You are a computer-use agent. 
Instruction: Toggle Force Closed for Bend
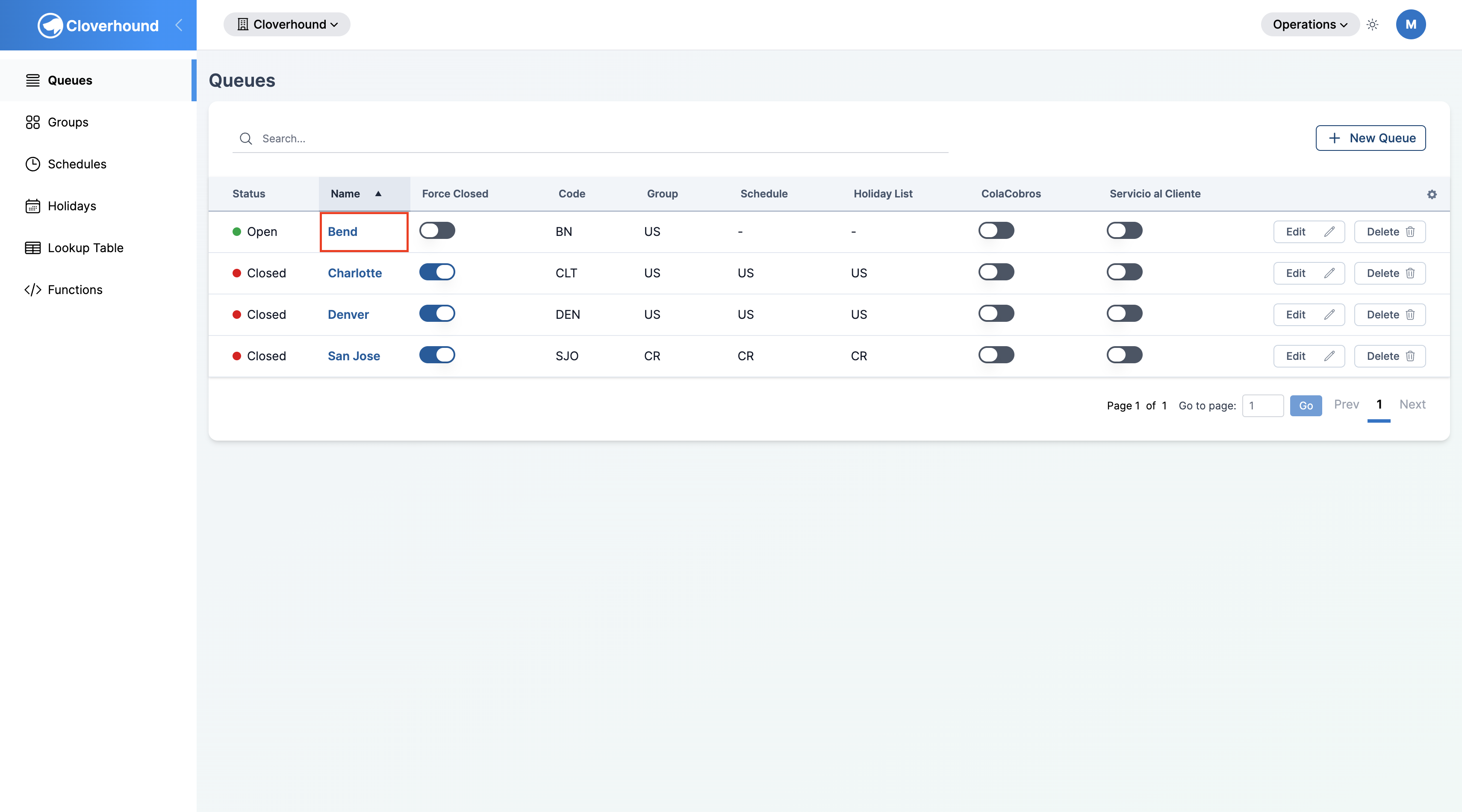pyautogui.click(x=437, y=230)
